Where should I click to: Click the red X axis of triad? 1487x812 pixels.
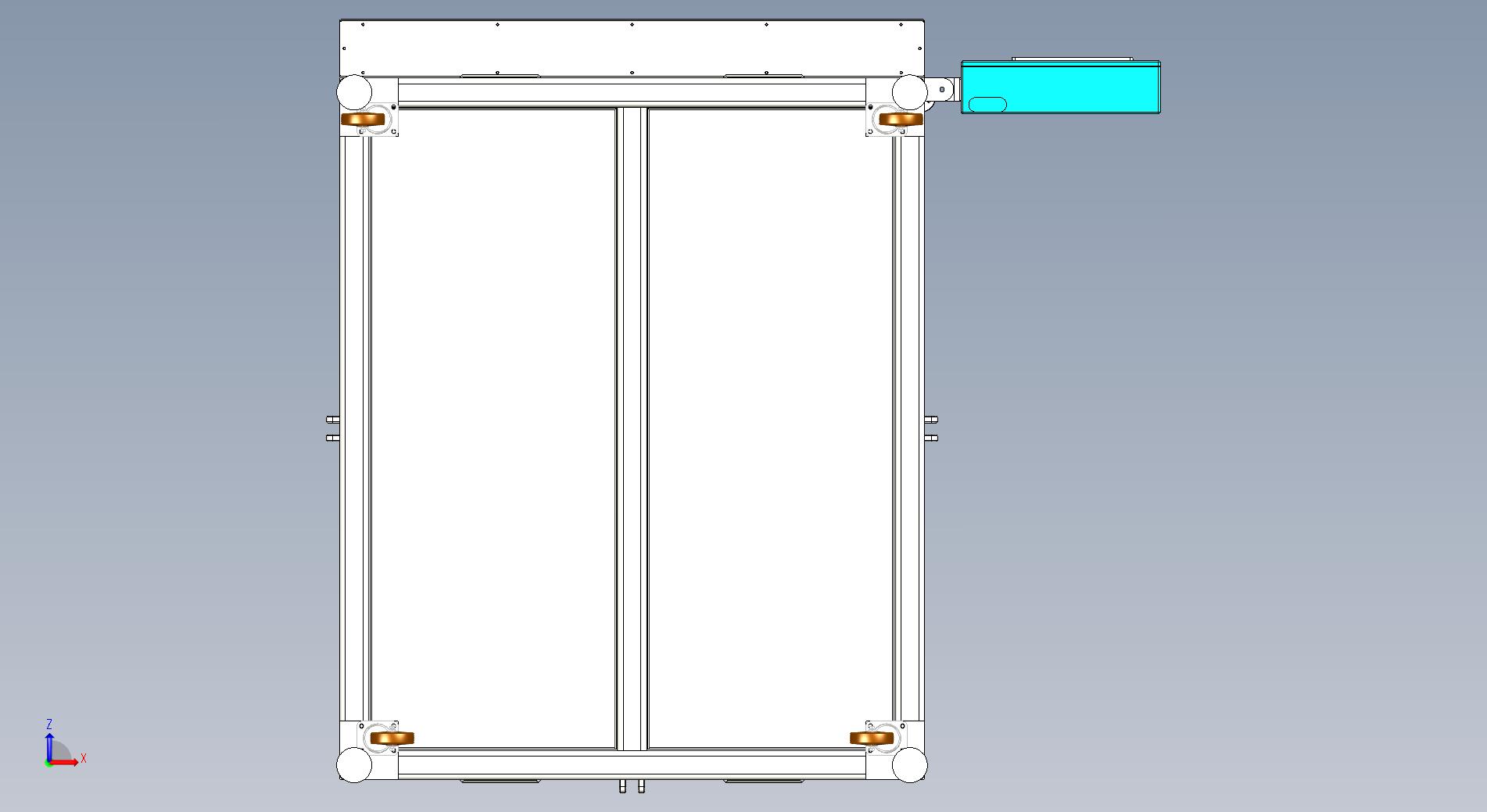(x=64, y=763)
